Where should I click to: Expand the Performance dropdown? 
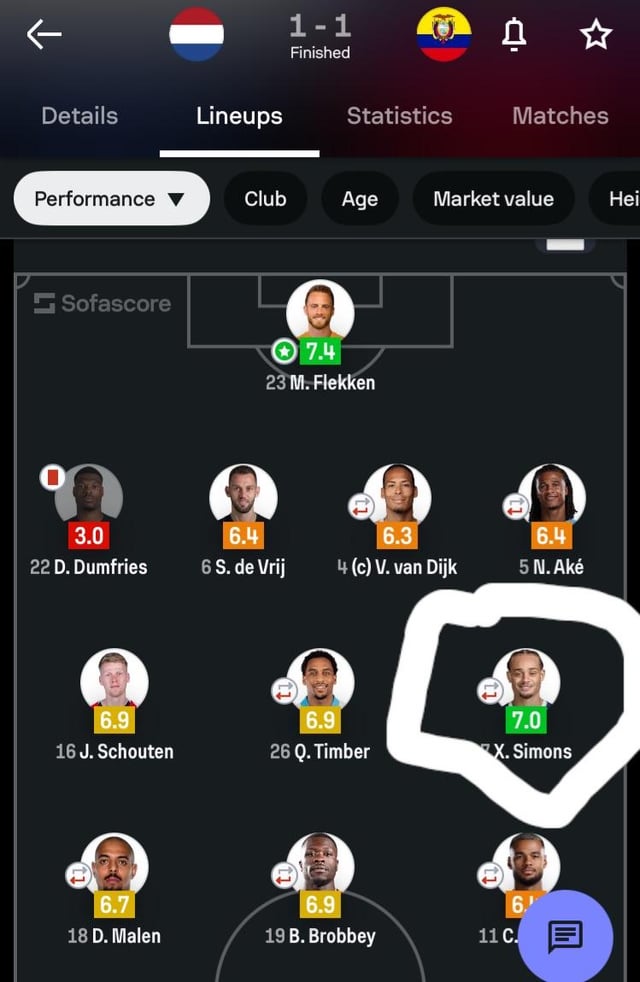point(111,199)
